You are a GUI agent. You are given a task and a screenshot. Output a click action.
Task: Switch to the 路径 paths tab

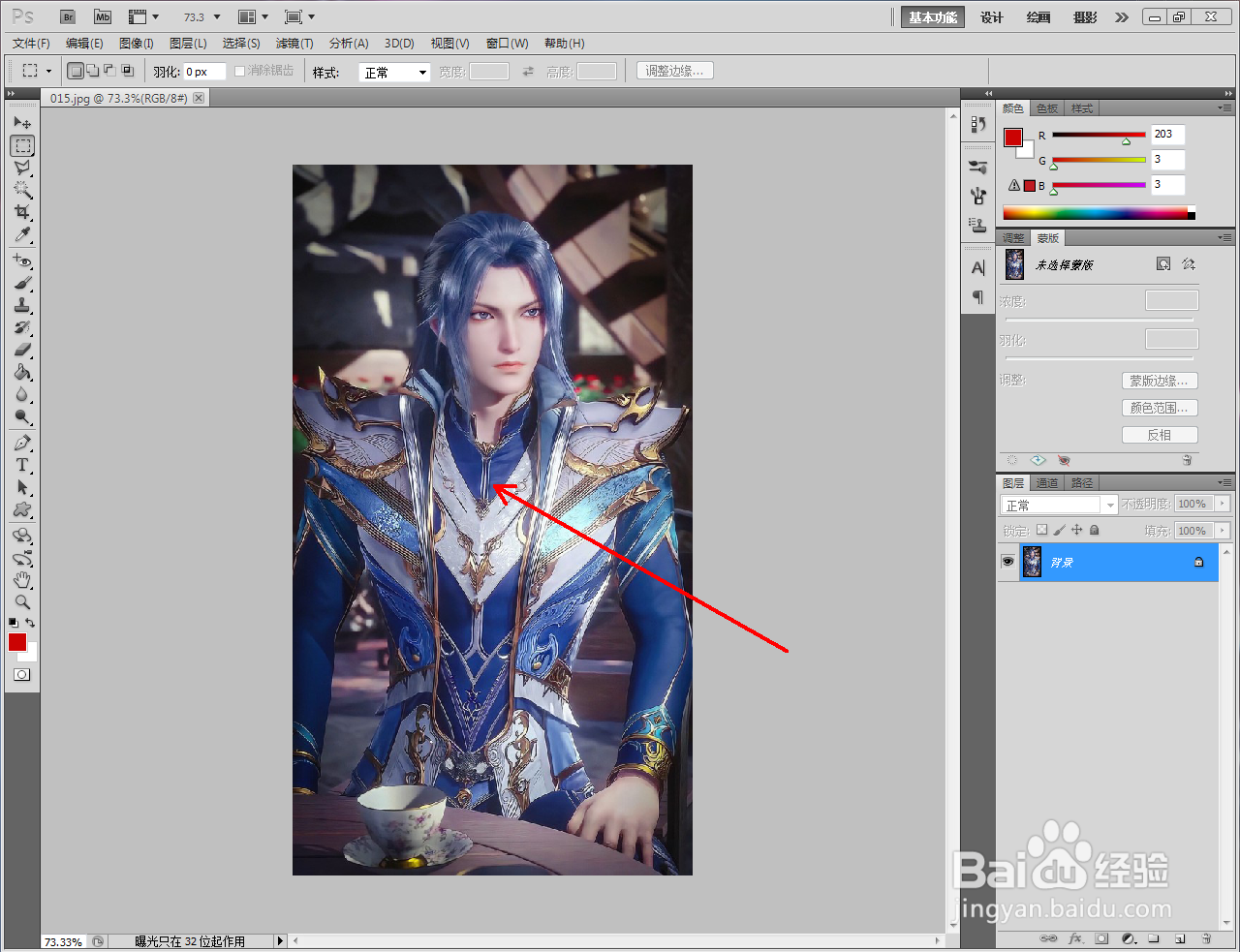click(1082, 483)
